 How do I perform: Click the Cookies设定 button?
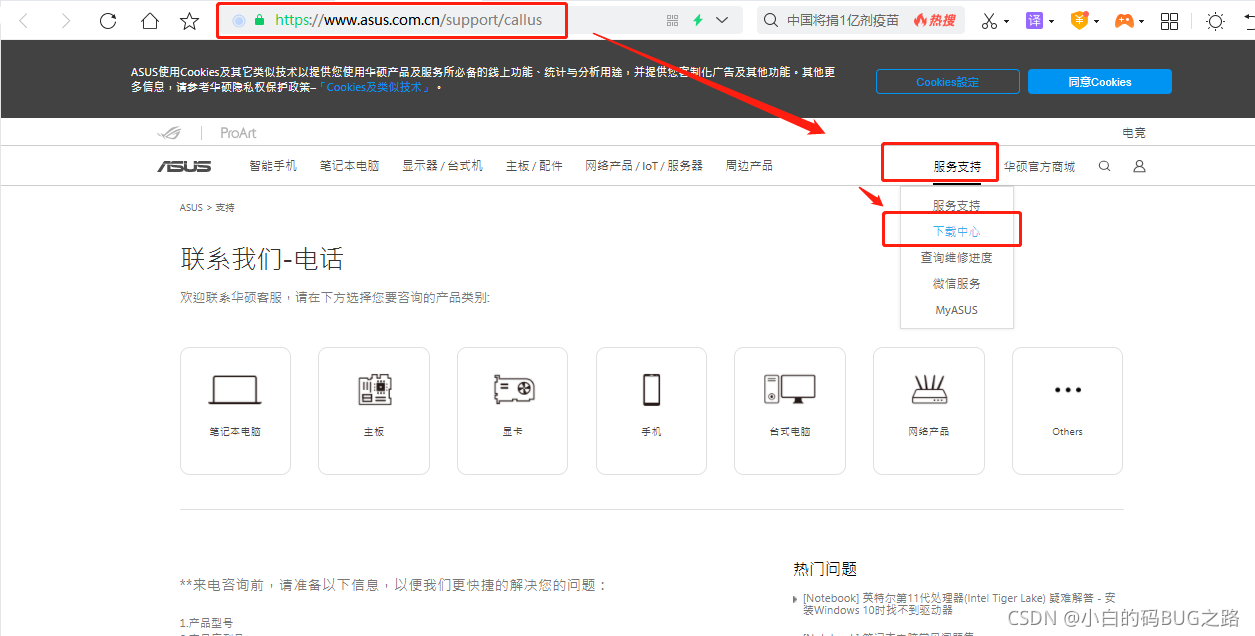(x=948, y=82)
